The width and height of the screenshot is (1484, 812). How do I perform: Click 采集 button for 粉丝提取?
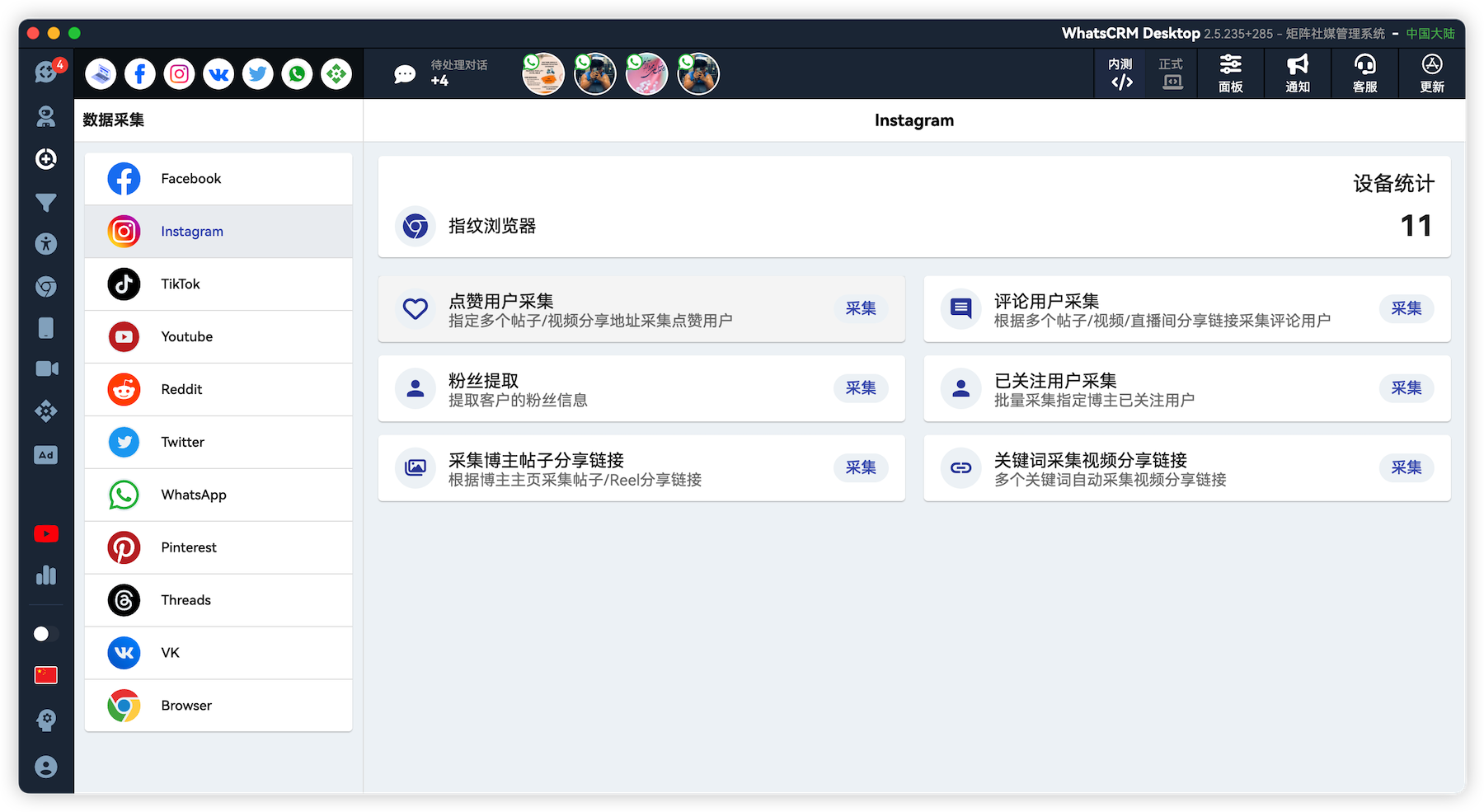pos(860,388)
